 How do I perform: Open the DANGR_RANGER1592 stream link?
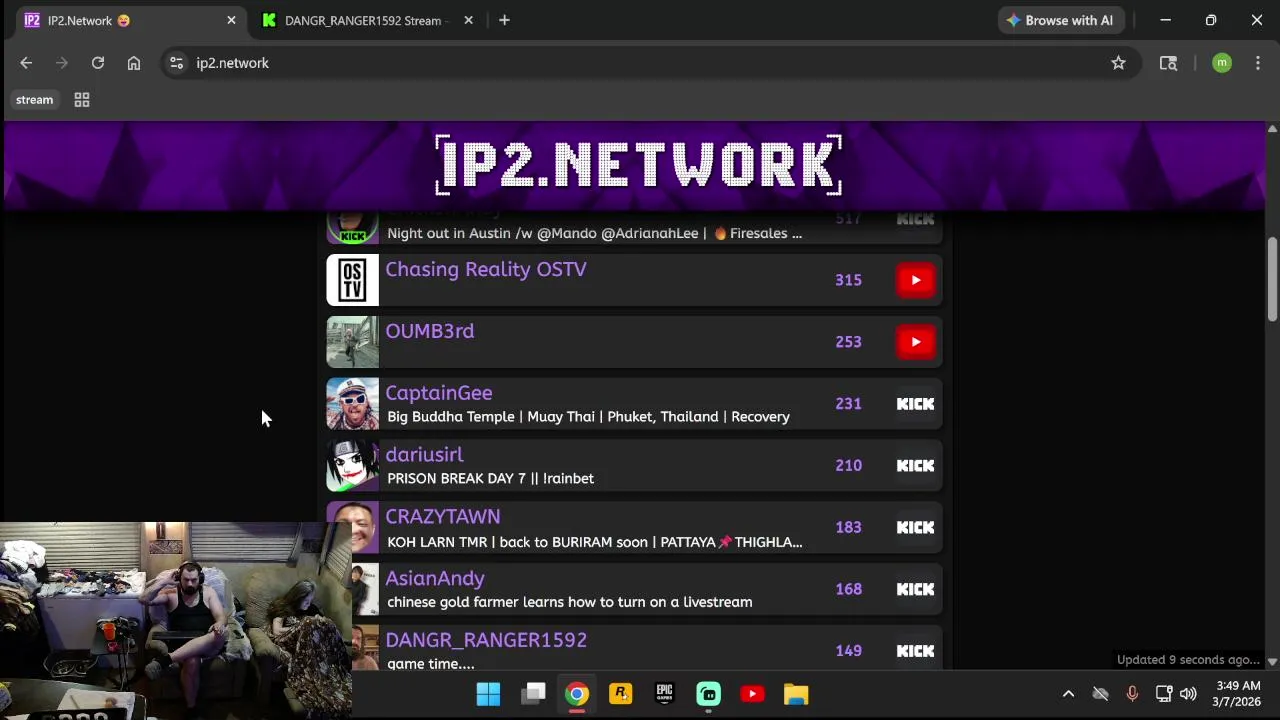(x=486, y=640)
